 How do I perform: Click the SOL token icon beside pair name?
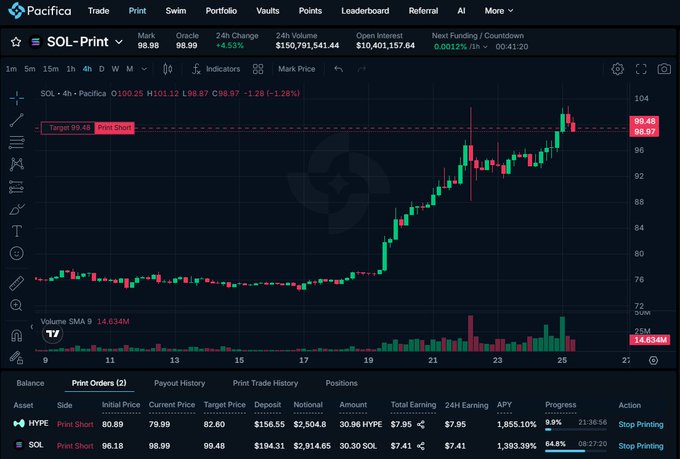36,42
